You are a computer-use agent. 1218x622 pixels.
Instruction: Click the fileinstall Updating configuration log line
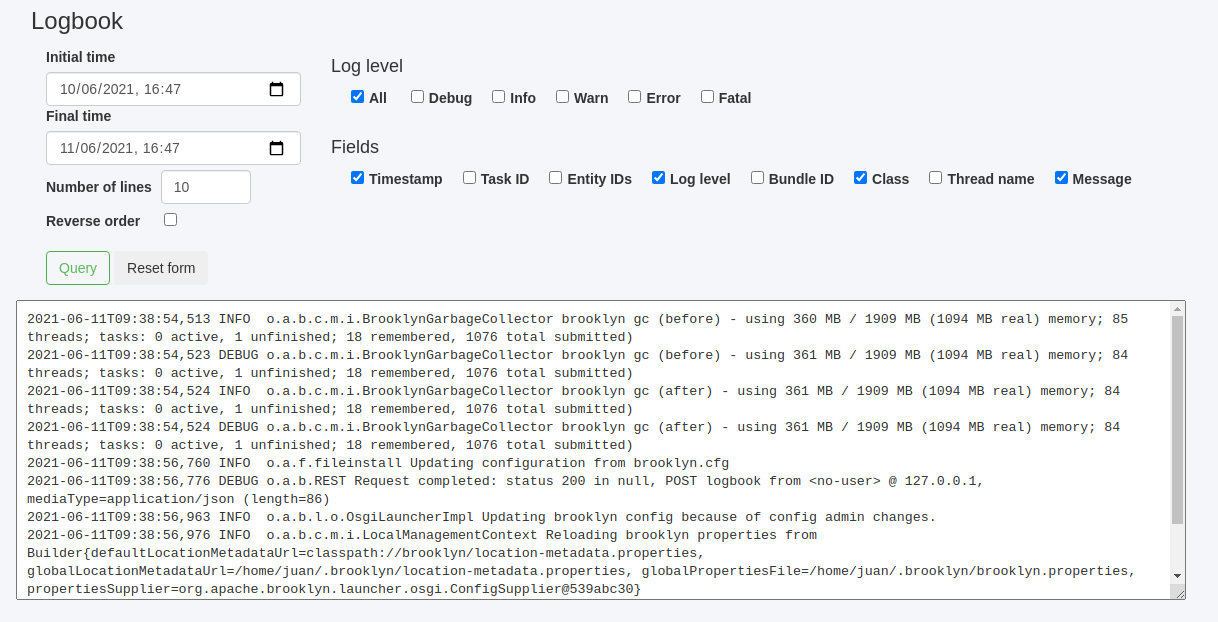[x=378, y=463]
